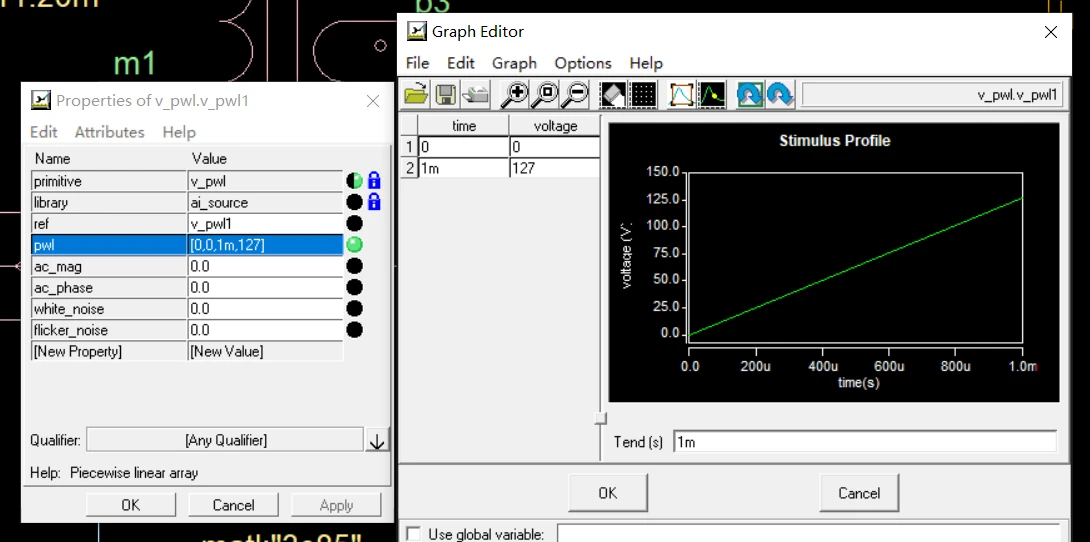1090x542 pixels.
Task: Open Graph Editor Help menu
Action: click(646, 63)
